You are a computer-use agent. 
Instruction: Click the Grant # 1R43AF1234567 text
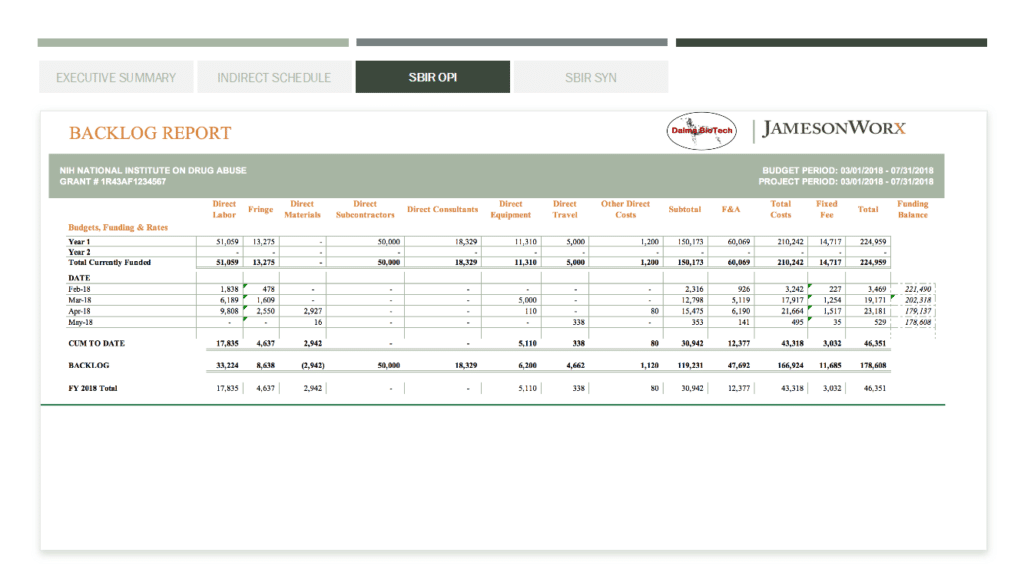pos(113,182)
